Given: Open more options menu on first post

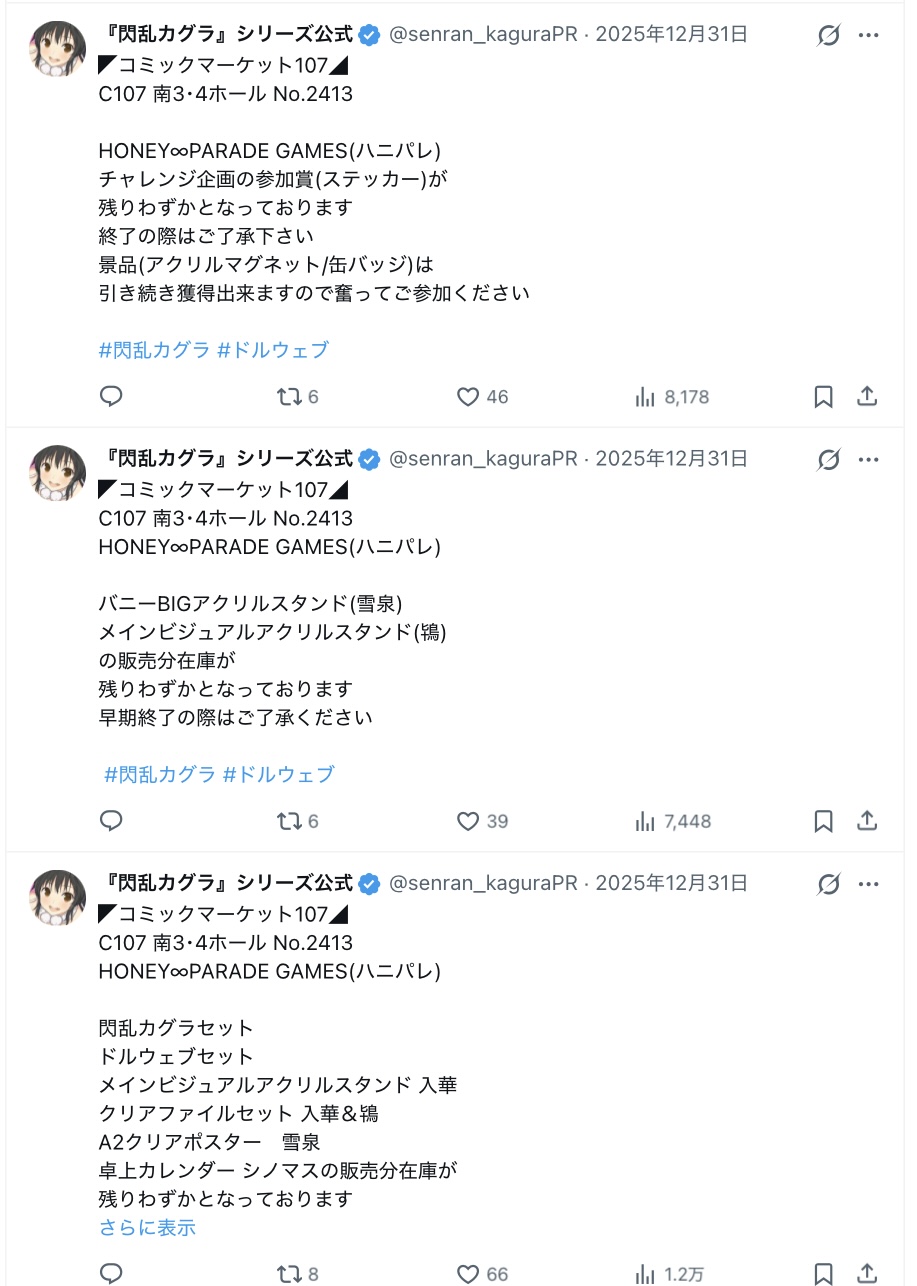Looking at the screenshot, I should tap(868, 36).
